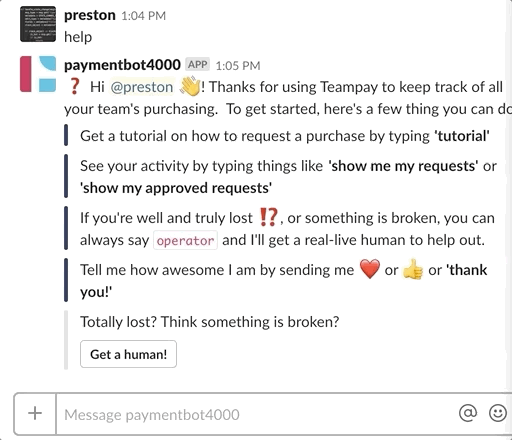Screen dimensions: 512x440
Task: Click paymentbot4000's app avatar
Action: pyautogui.click(x=38, y=74)
